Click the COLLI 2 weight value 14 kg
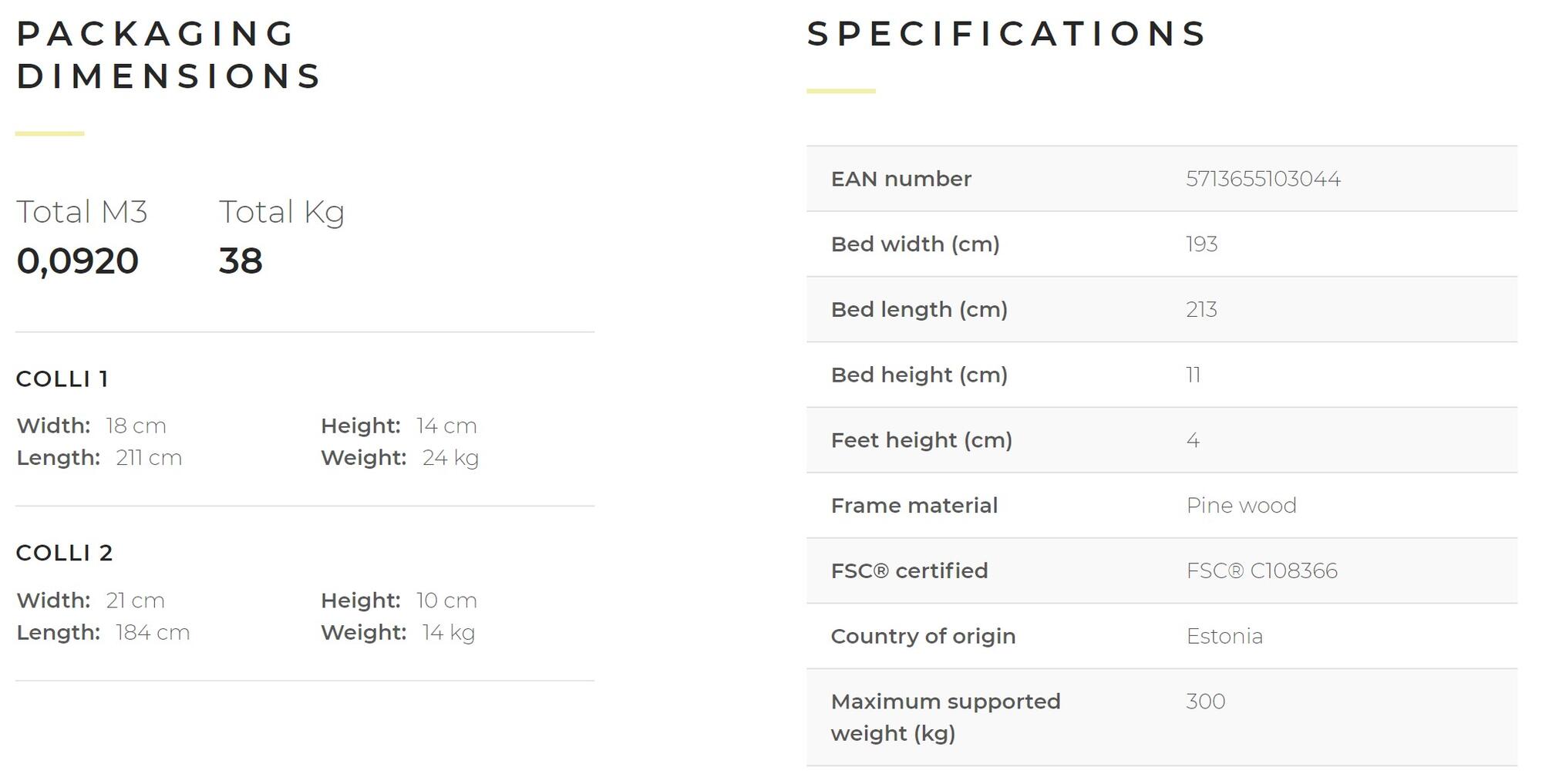The height and width of the screenshot is (784, 1542). (448, 633)
